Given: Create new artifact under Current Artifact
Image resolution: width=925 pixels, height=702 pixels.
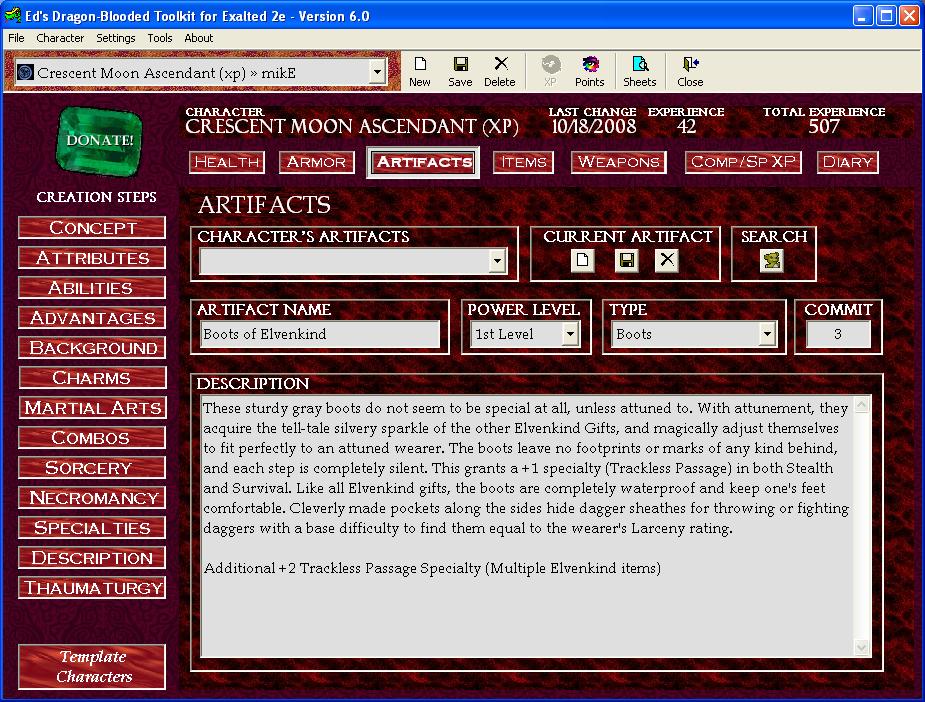Looking at the screenshot, I should pyautogui.click(x=583, y=261).
